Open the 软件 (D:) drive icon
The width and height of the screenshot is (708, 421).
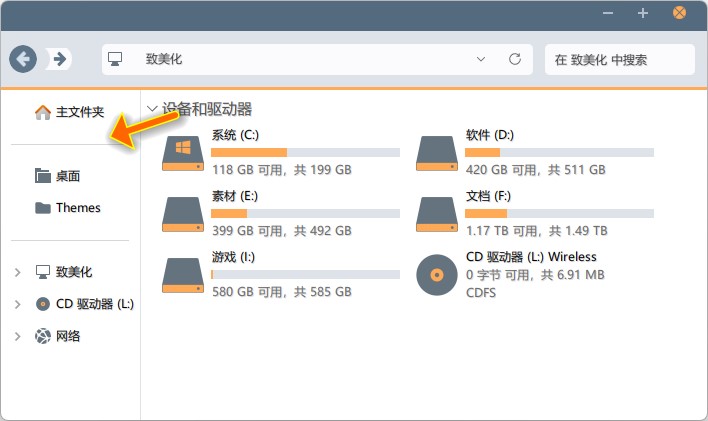(437, 152)
